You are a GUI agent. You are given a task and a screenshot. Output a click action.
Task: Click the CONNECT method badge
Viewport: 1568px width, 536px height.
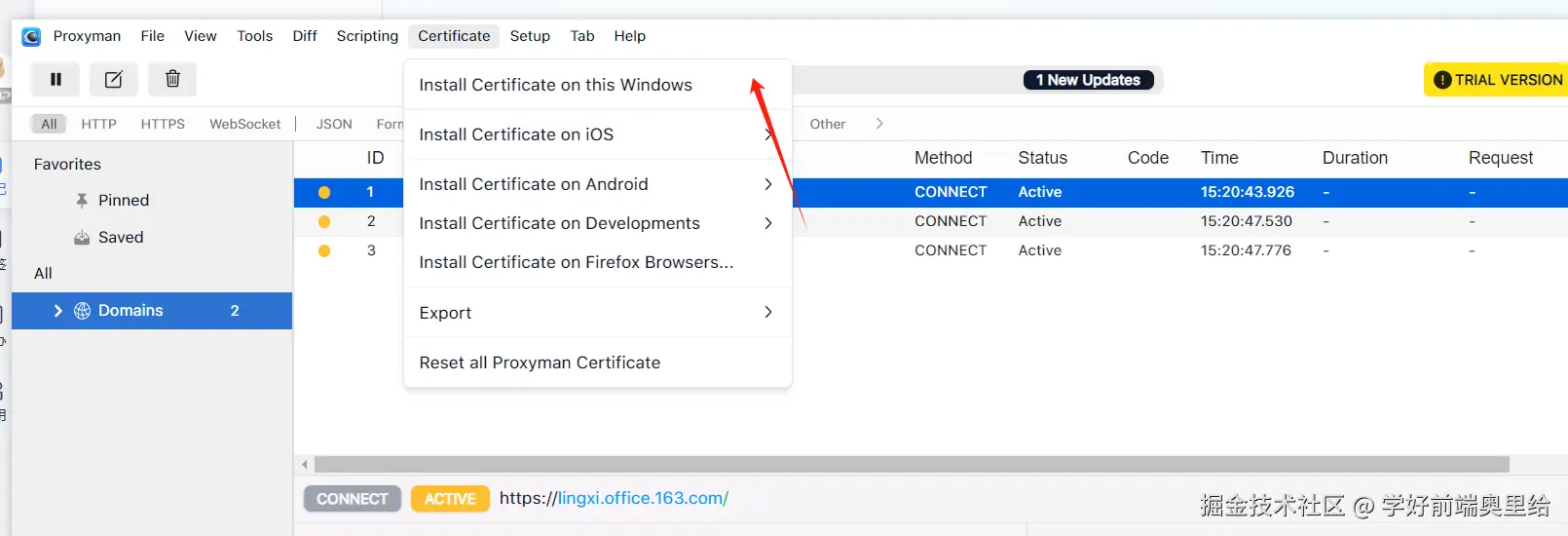tap(353, 499)
